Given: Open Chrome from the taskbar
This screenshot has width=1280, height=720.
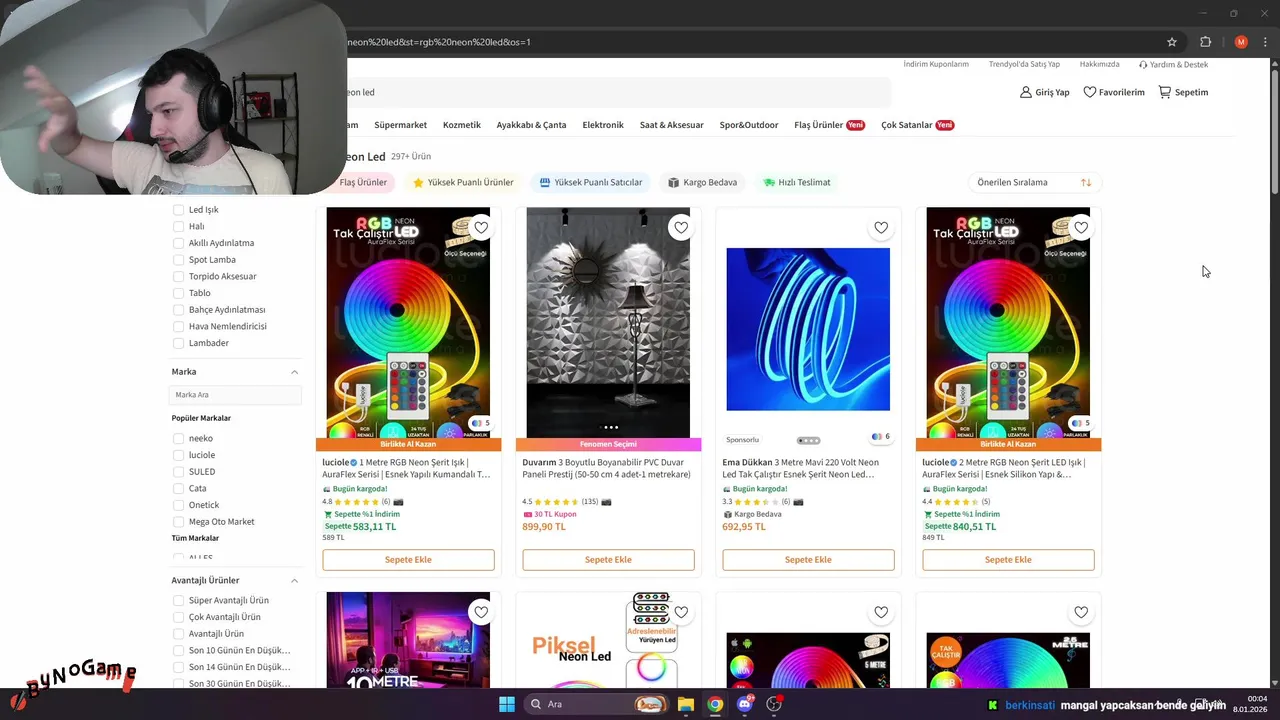Looking at the screenshot, I should (x=715, y=704).
